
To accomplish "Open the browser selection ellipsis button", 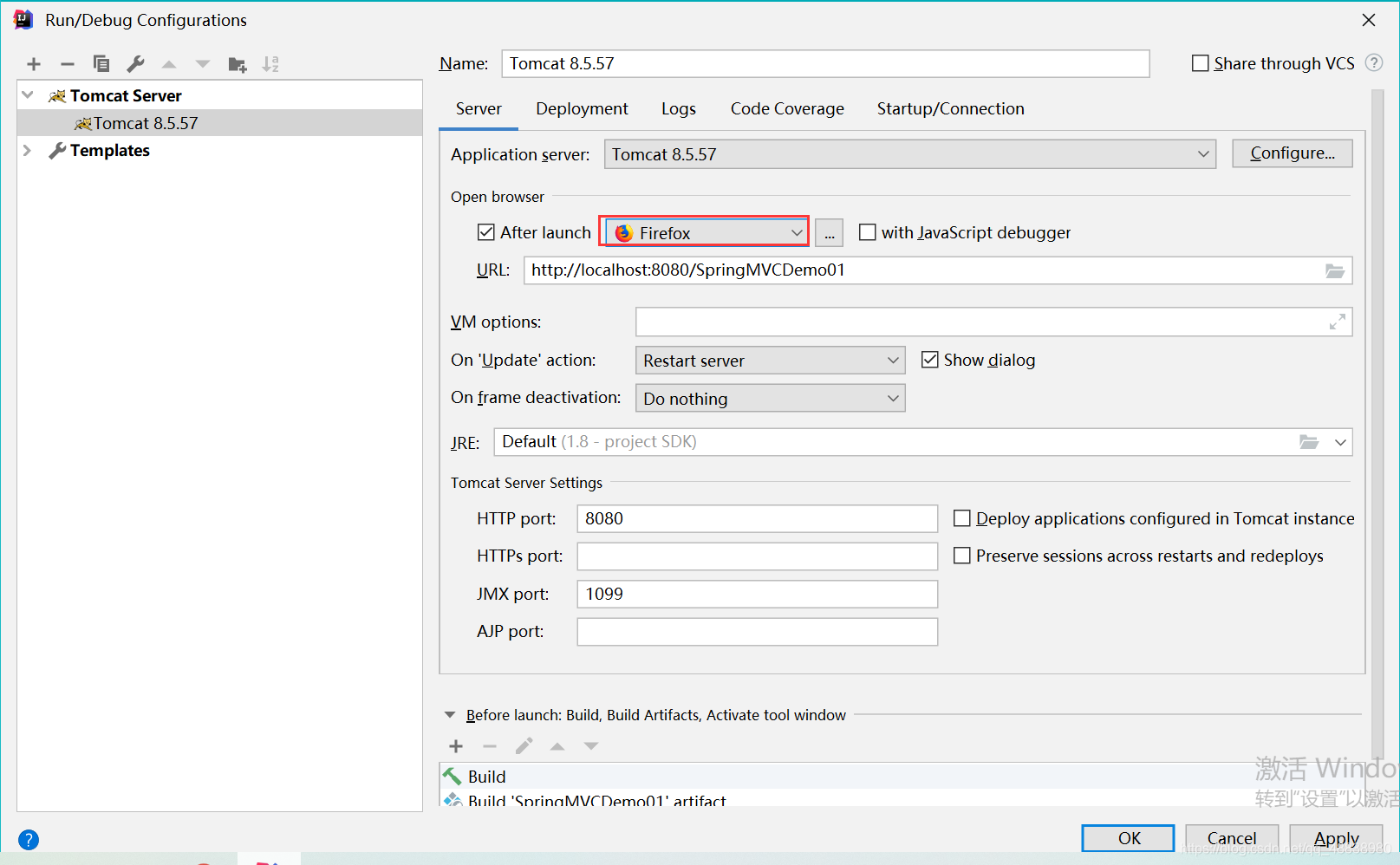I will 830,233.
